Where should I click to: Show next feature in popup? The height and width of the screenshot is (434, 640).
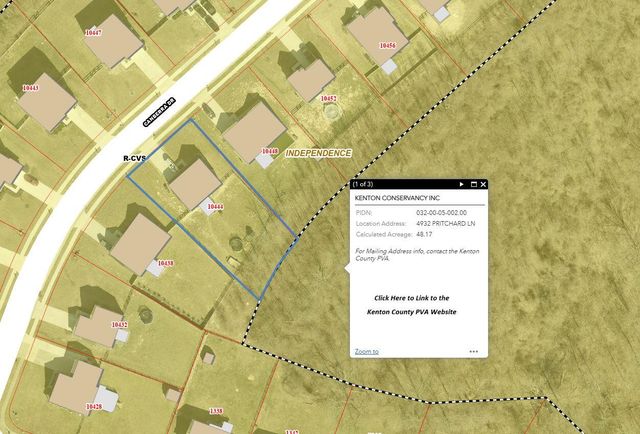[461, 185]
